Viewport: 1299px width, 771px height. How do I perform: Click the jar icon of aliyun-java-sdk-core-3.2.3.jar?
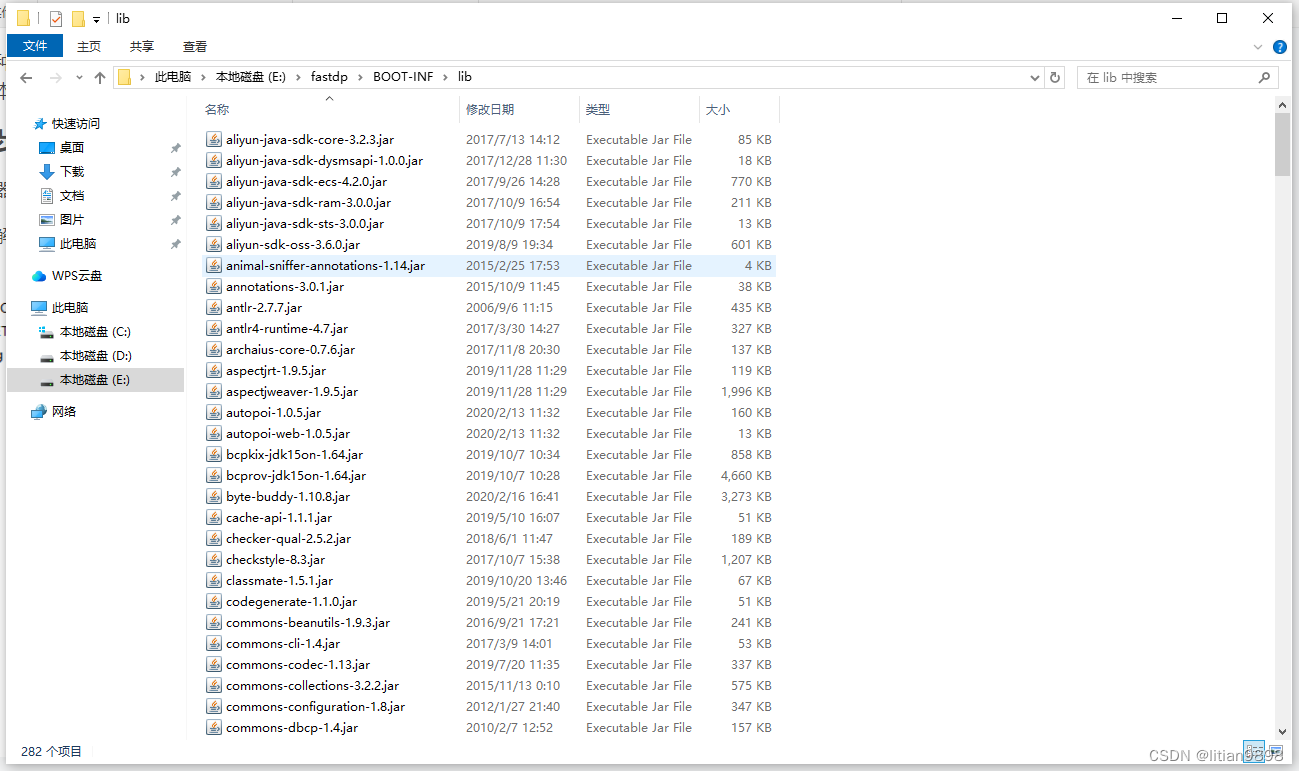tap(213, 140)
